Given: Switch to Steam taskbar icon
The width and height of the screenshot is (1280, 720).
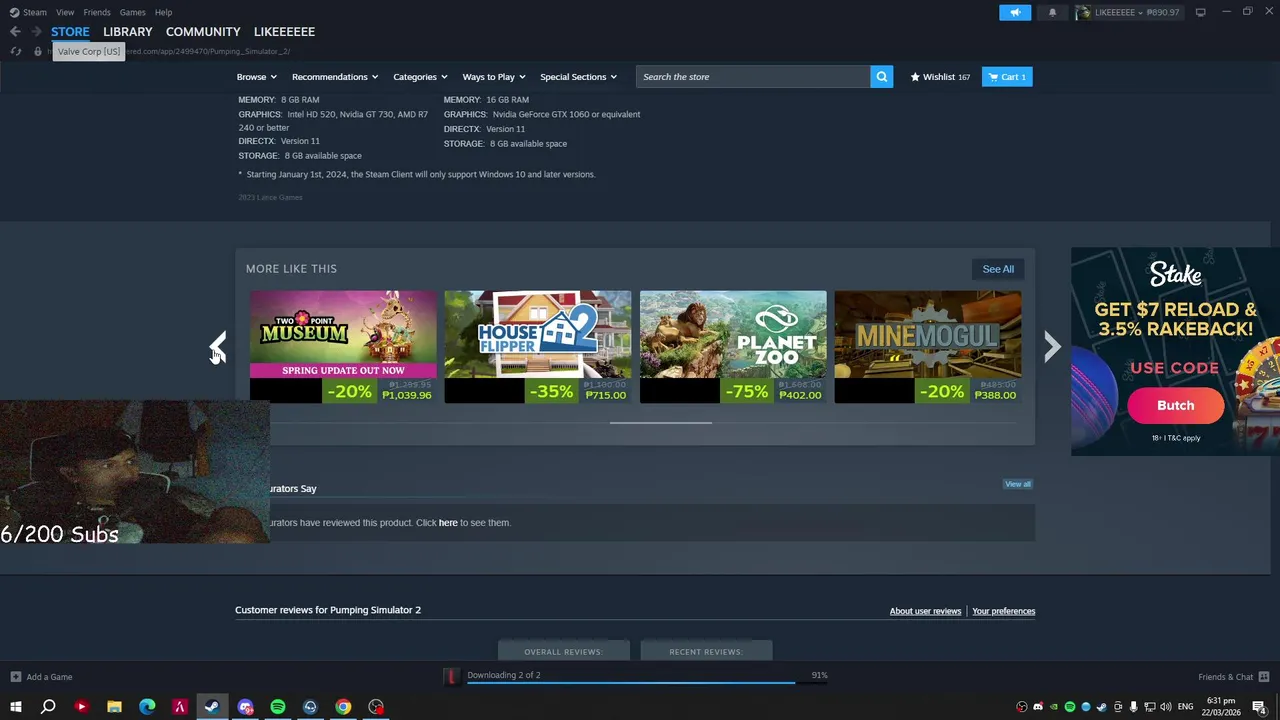Looking at the screenshot, I should (x=212, y=707).
